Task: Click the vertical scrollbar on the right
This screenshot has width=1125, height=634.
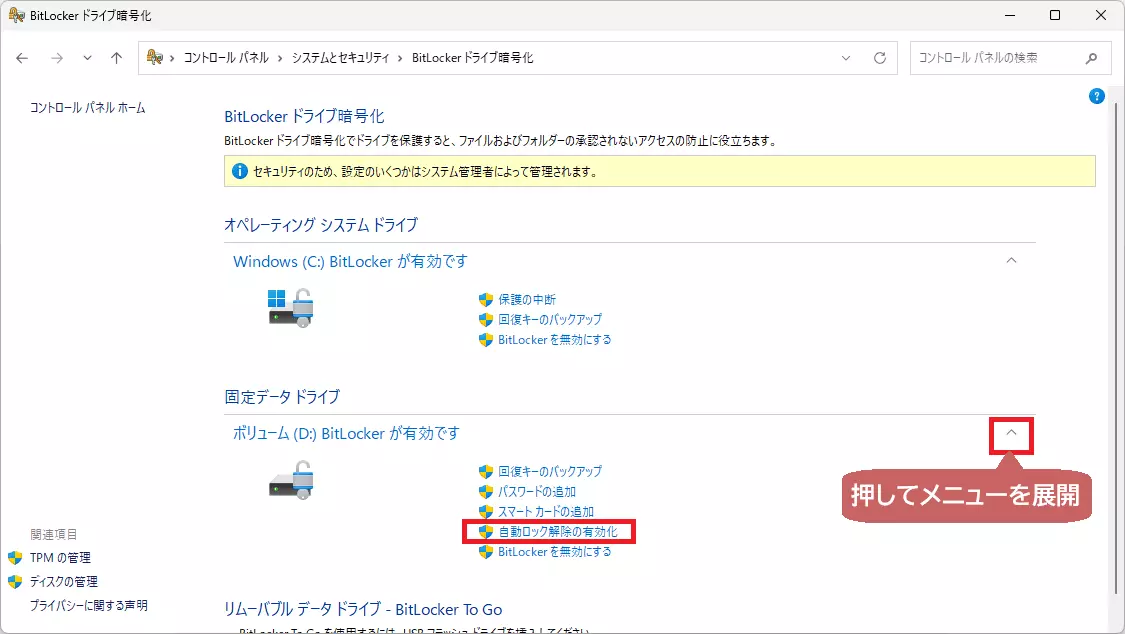Action: pos(1116,348)
